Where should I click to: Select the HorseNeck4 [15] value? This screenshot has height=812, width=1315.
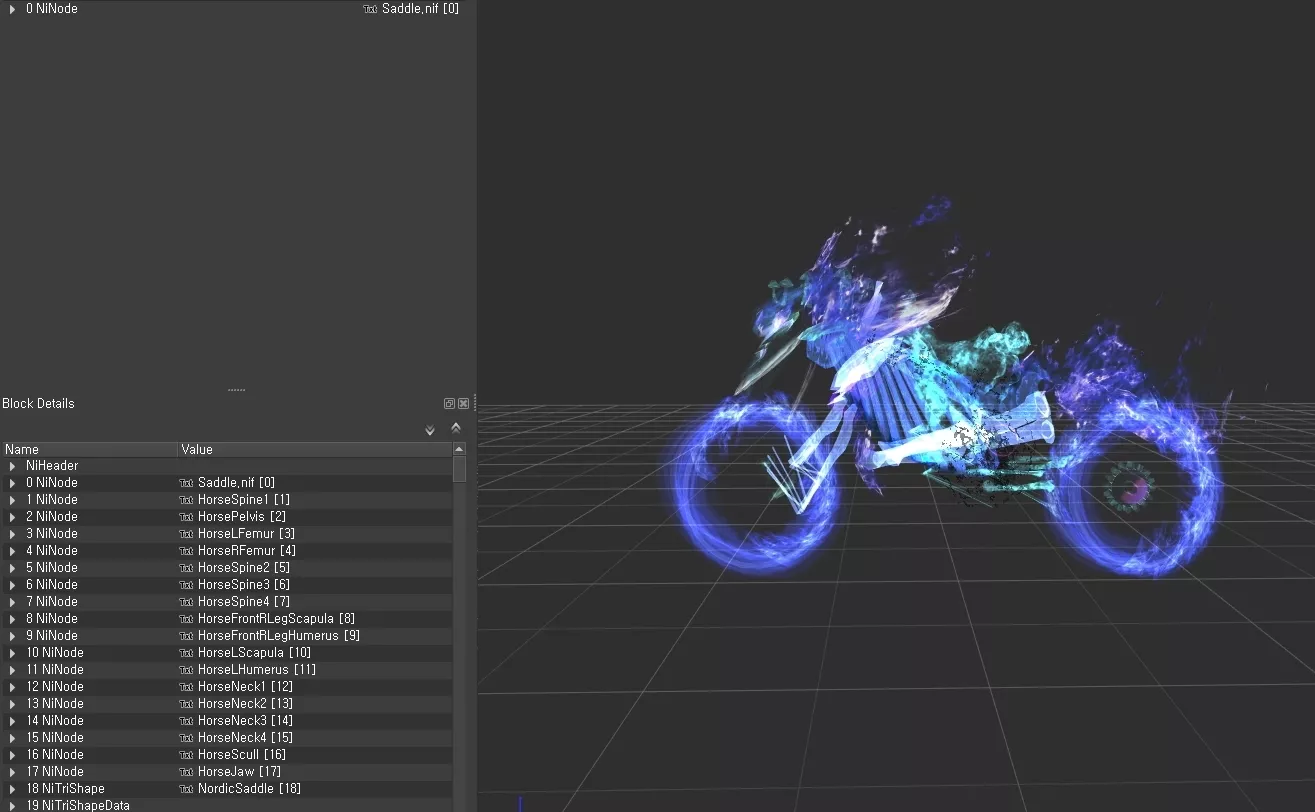245,738
